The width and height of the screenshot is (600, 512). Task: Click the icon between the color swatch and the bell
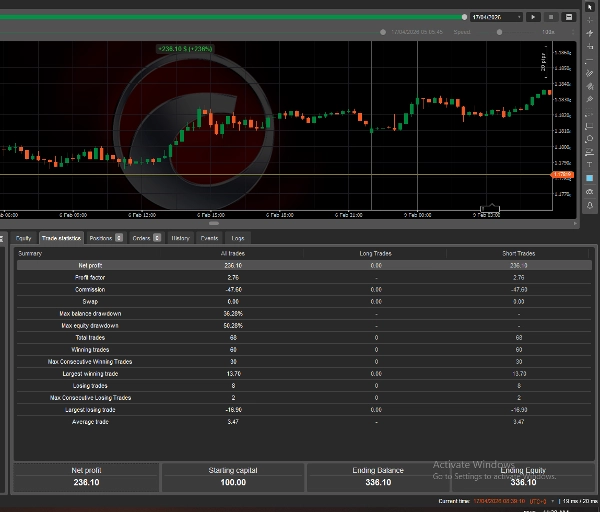pyautogui.click(x=590, y=192)
